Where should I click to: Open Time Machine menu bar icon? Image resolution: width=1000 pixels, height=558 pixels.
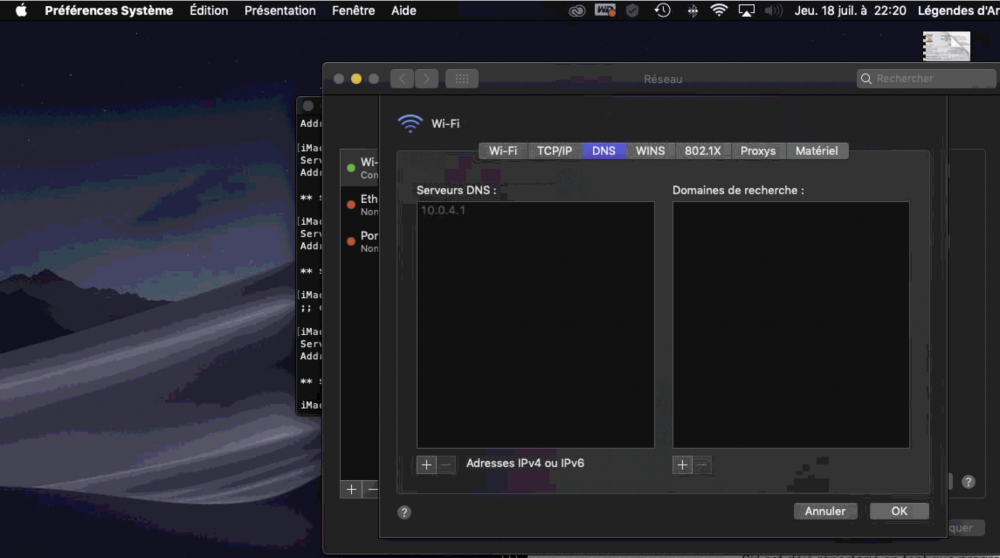click(662, 11)
